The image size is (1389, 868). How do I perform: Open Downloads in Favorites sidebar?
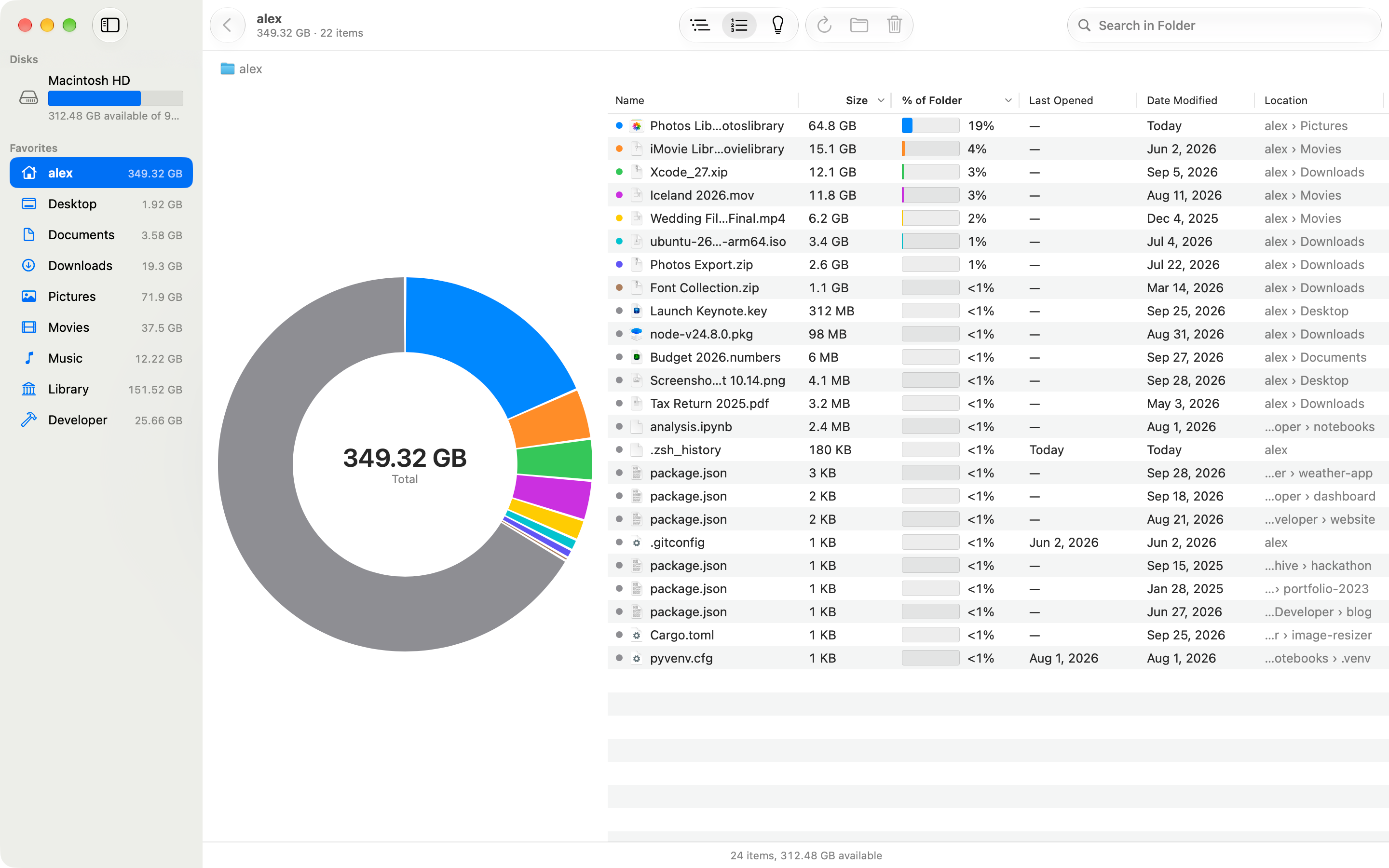click(101, 266)
